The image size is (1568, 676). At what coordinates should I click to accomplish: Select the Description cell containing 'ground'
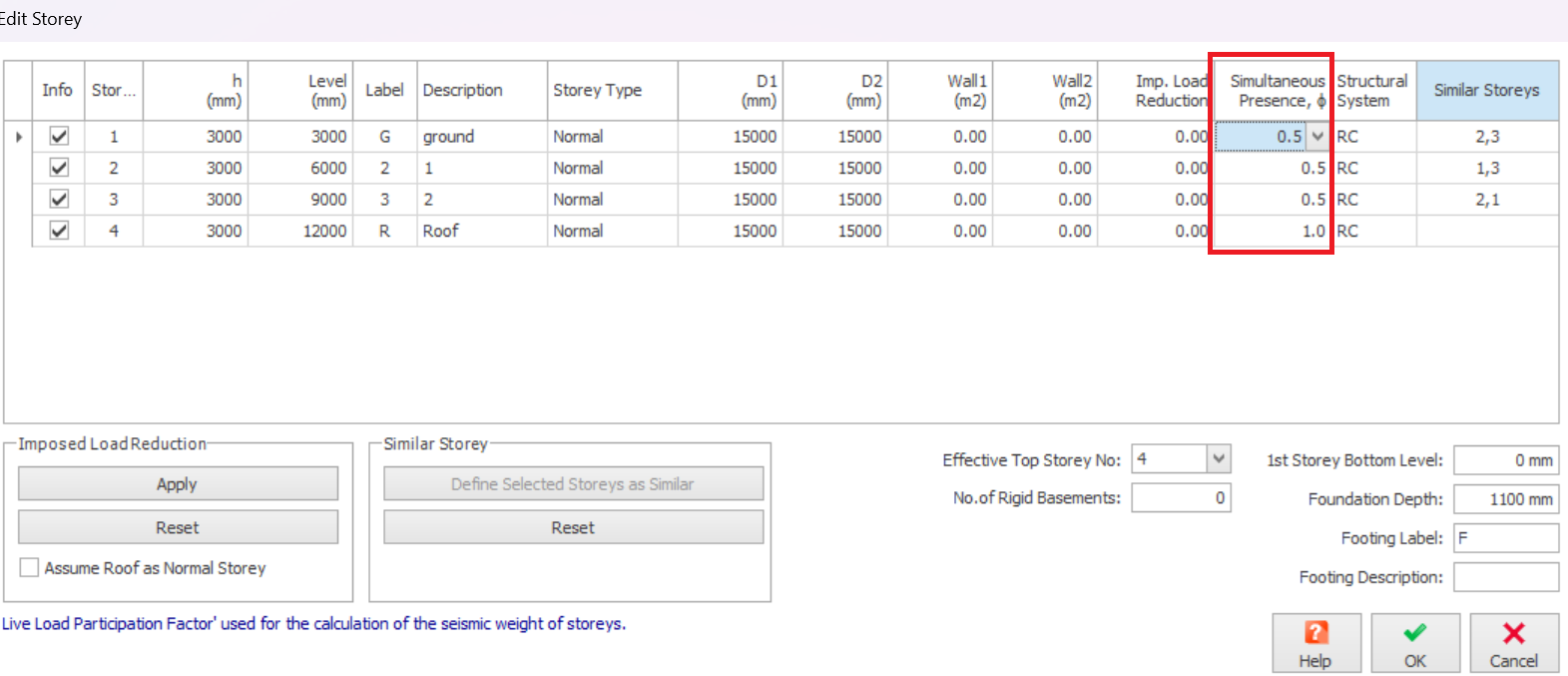[x=480, y=137]
